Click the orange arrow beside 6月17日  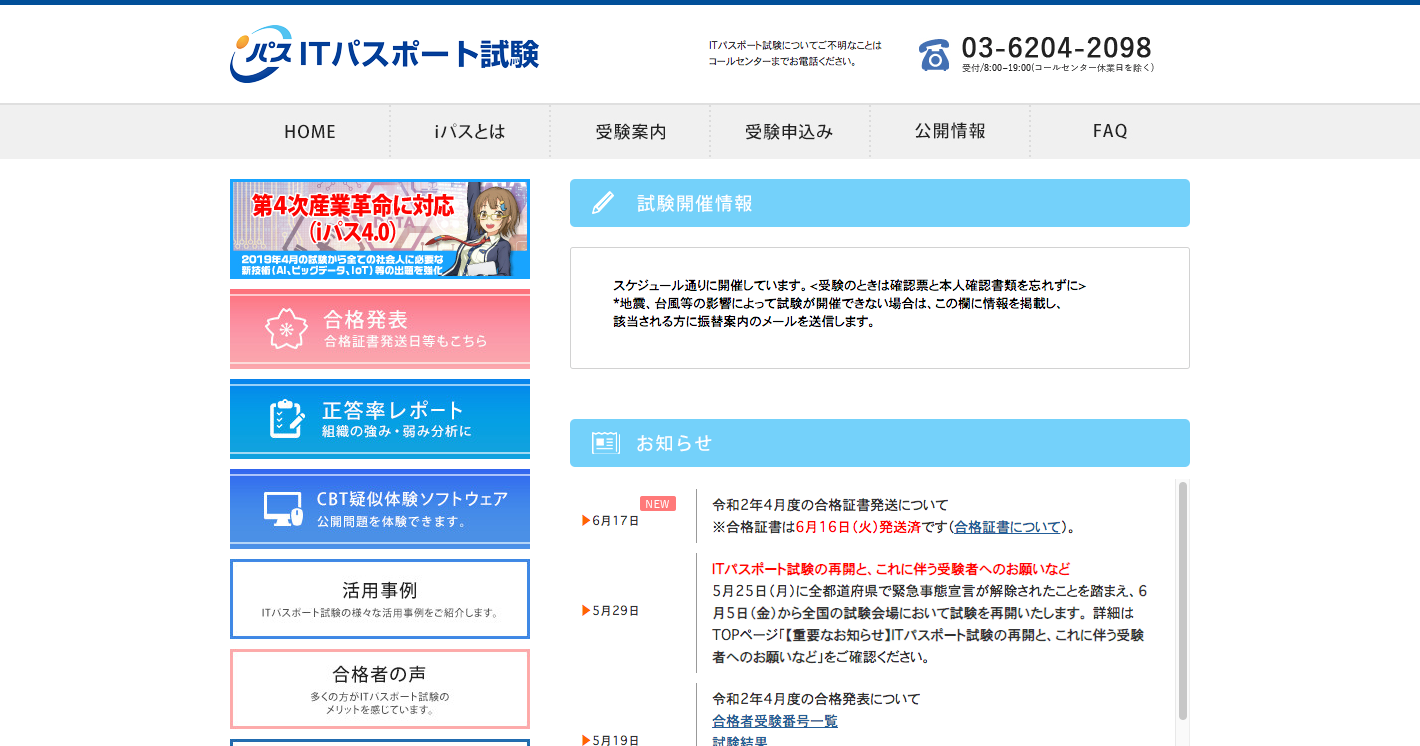click(586, 520)
